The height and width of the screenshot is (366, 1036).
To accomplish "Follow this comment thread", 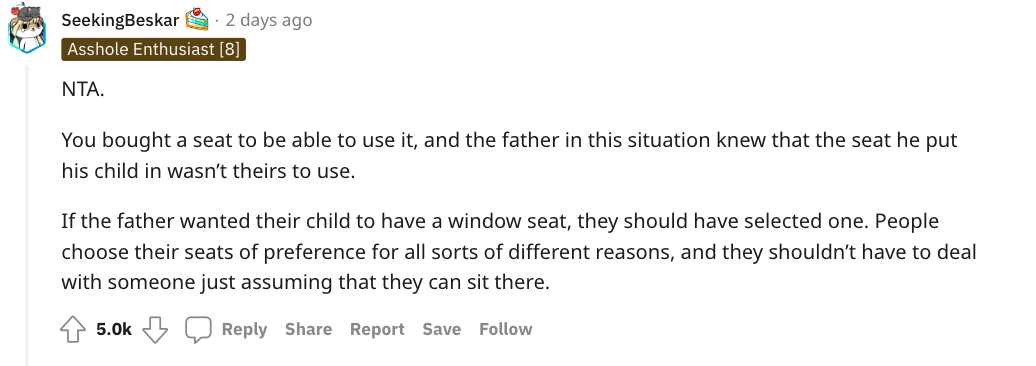I will point(505,329).
